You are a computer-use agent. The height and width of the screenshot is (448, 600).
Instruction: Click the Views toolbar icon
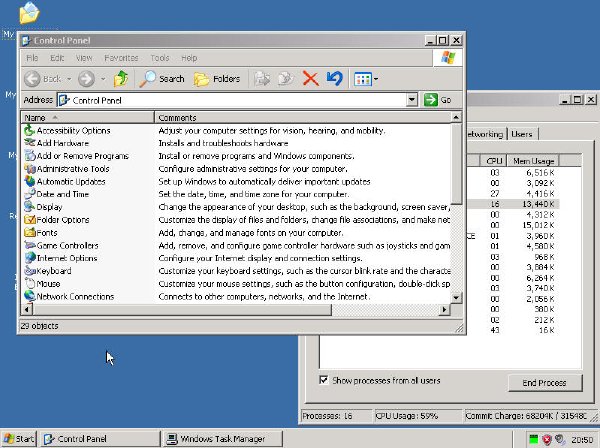362,79
